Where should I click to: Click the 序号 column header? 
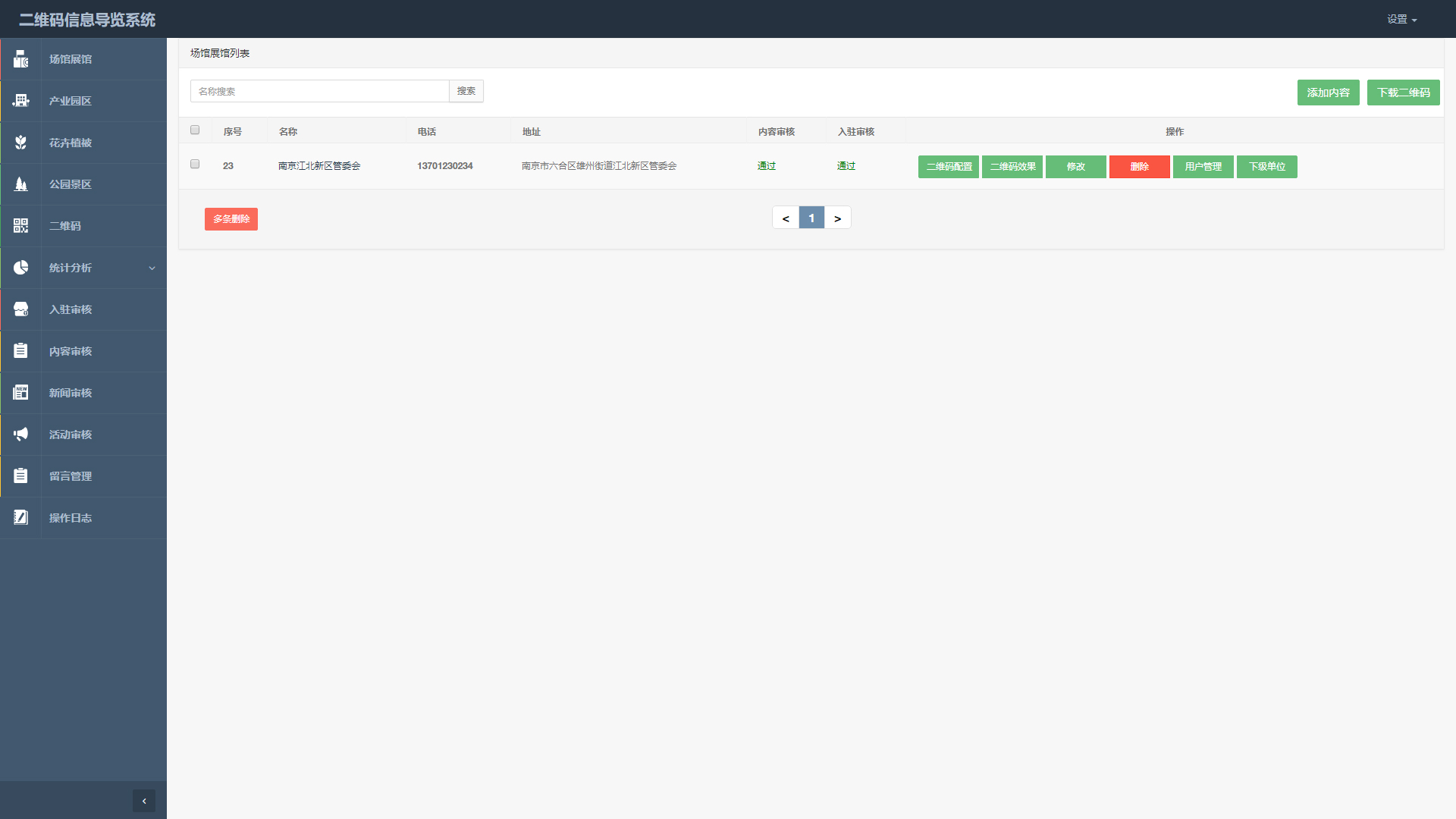point(233,132)
